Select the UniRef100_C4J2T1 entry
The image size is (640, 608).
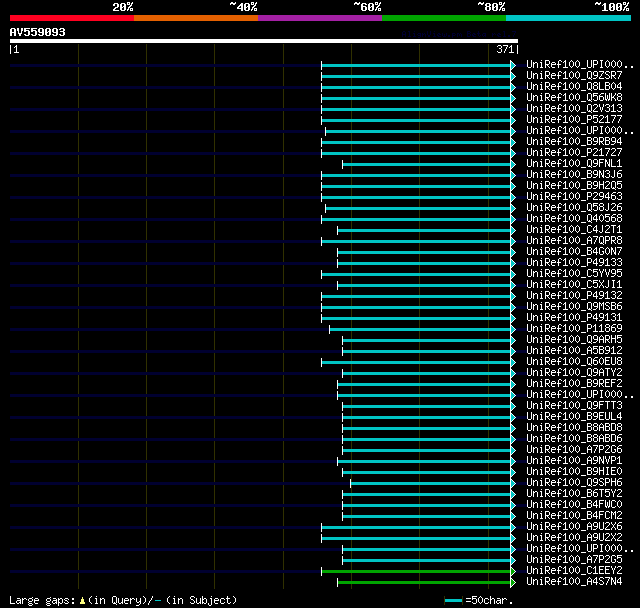pos(574,230)
